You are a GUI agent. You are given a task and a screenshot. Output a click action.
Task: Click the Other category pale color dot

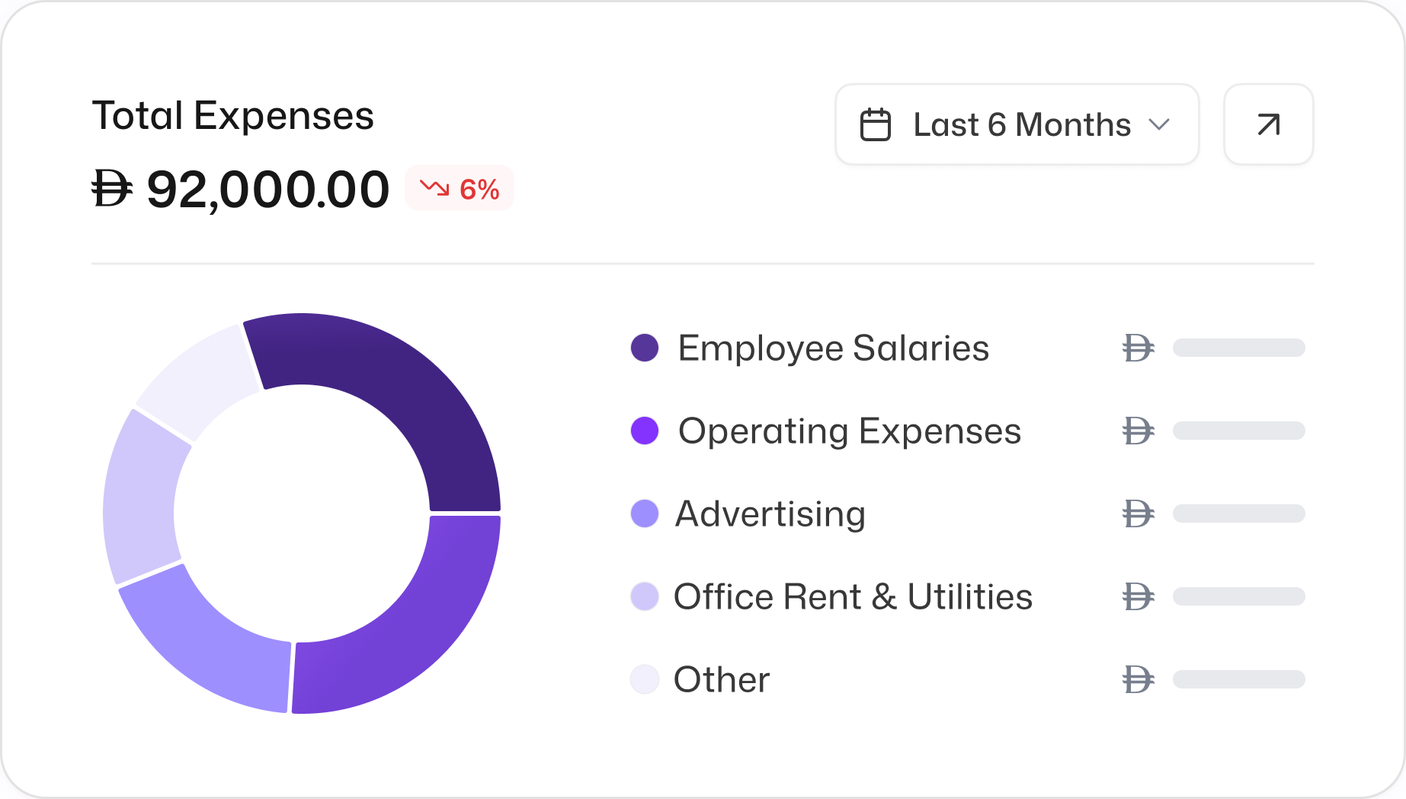pyautogui.click(x=644, y=680)
